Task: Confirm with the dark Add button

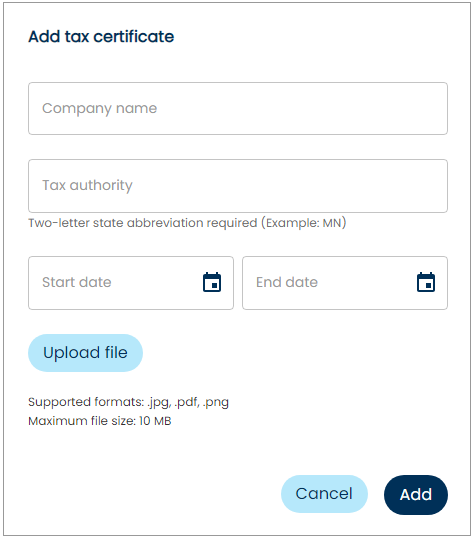Action: (x=416, y=494)
